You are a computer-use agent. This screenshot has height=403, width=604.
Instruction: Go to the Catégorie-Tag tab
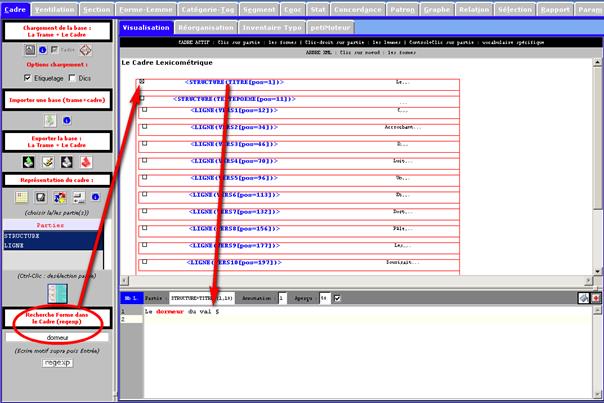pos(208,10)
